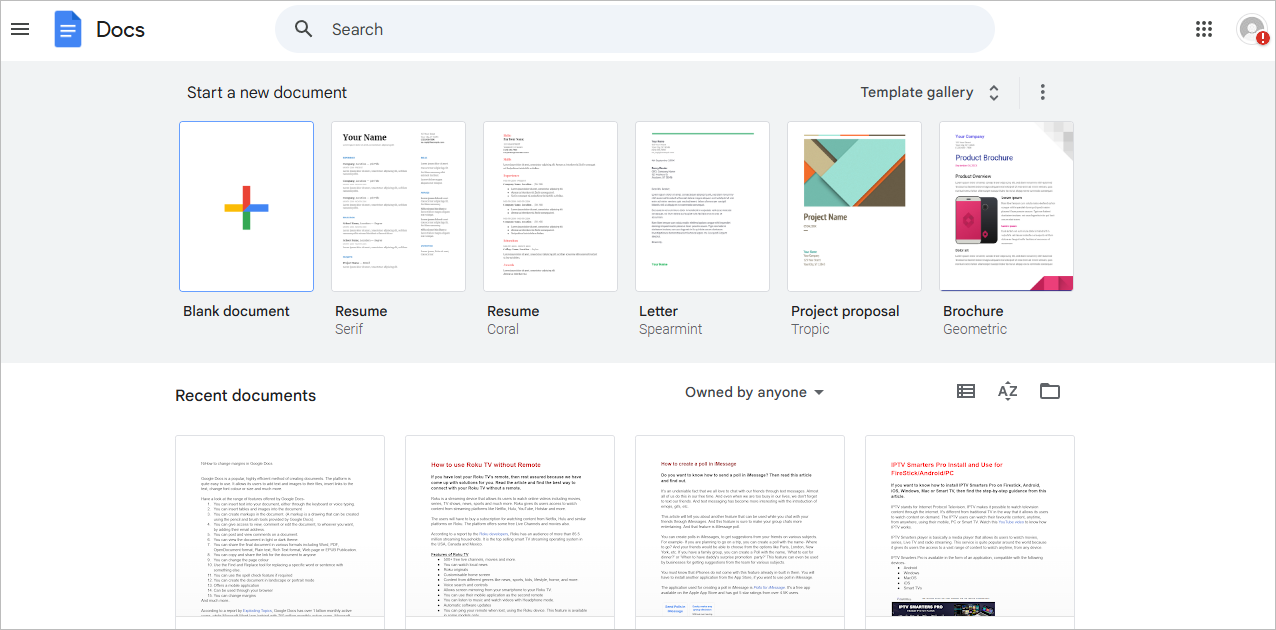1276x630 pixels.
Task: Open the main menu hamburger icon
Action: (20, 29)
